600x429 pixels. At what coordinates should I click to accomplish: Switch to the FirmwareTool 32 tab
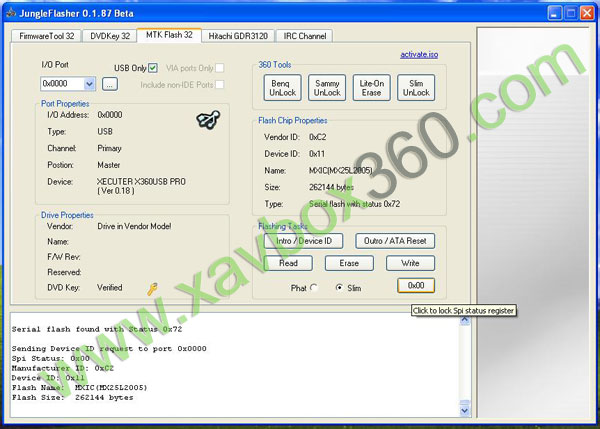tap(47, 36)
